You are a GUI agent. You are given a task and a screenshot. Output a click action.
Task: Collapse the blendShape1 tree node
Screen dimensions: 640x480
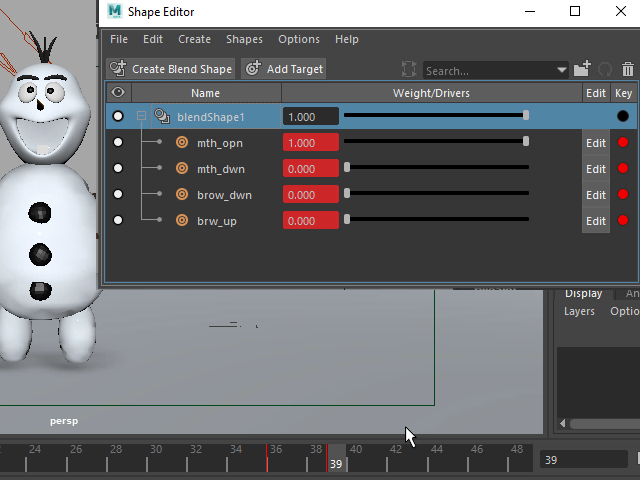[x=141, y=117]
